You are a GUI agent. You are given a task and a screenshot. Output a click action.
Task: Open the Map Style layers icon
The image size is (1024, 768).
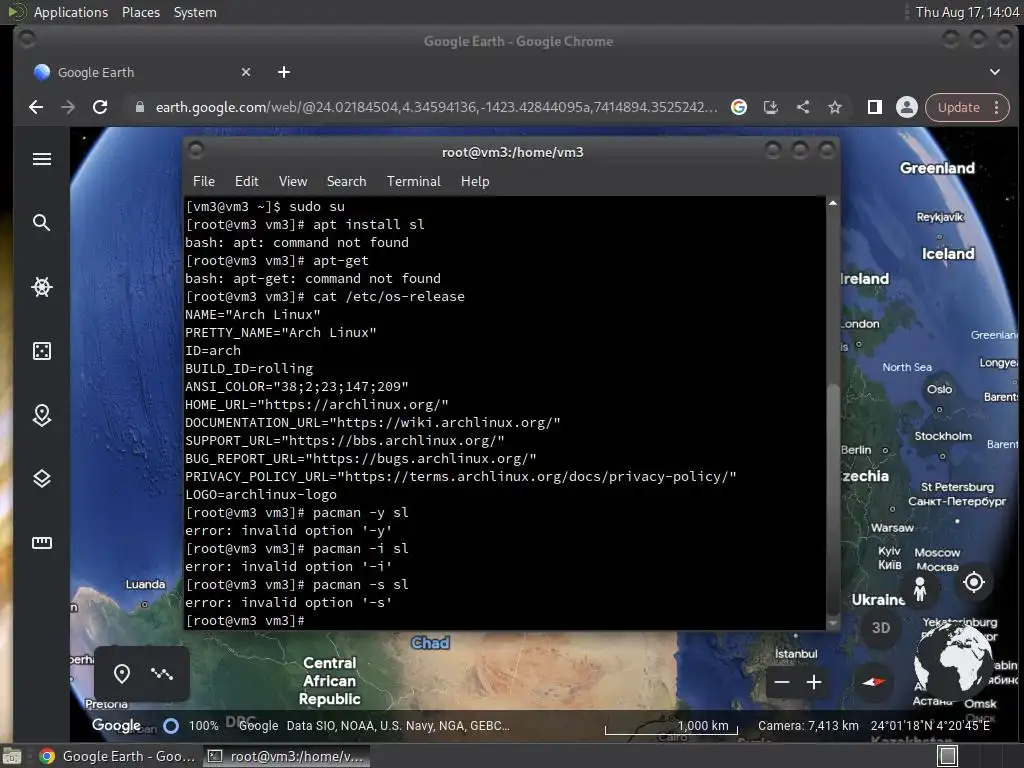tap(42, 479)
